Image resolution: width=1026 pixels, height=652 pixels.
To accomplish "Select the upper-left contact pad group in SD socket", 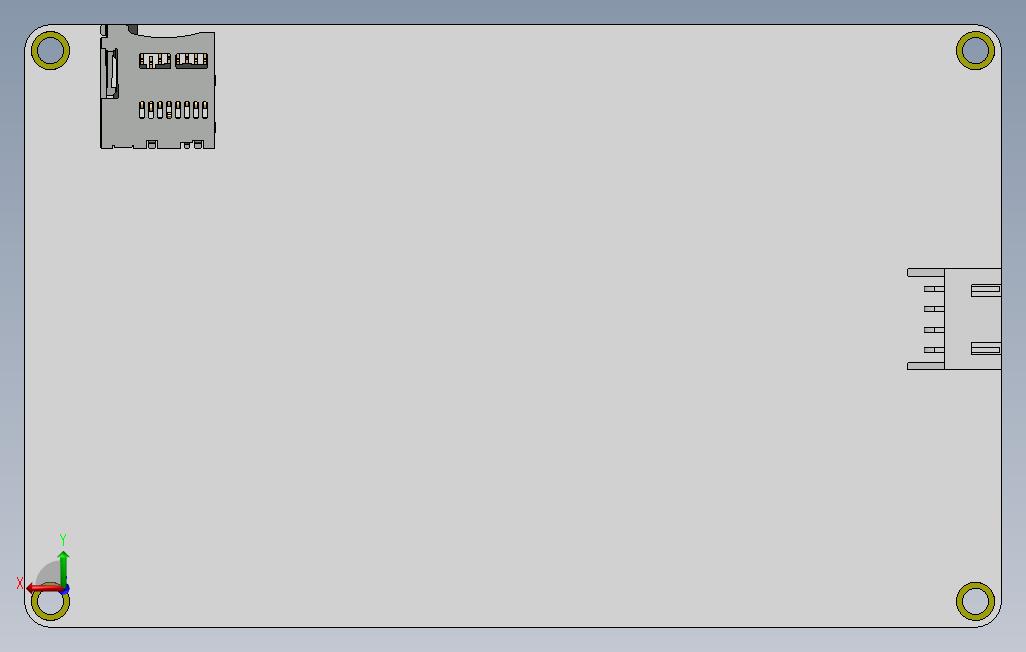I will [154, 61].
